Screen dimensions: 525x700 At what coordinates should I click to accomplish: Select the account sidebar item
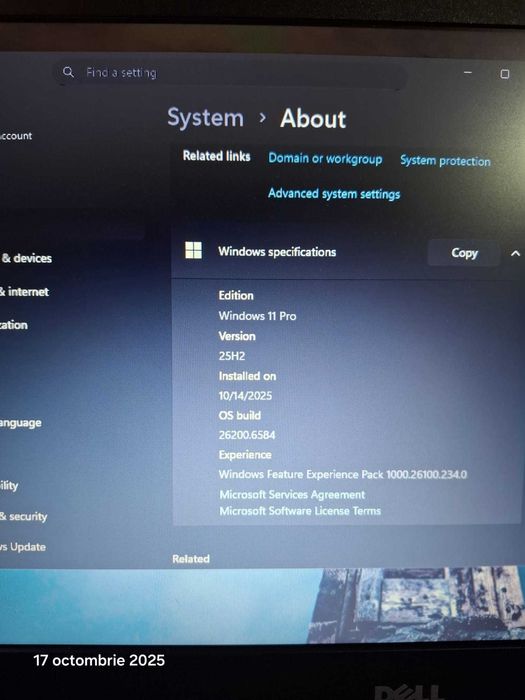coord(16,136)
